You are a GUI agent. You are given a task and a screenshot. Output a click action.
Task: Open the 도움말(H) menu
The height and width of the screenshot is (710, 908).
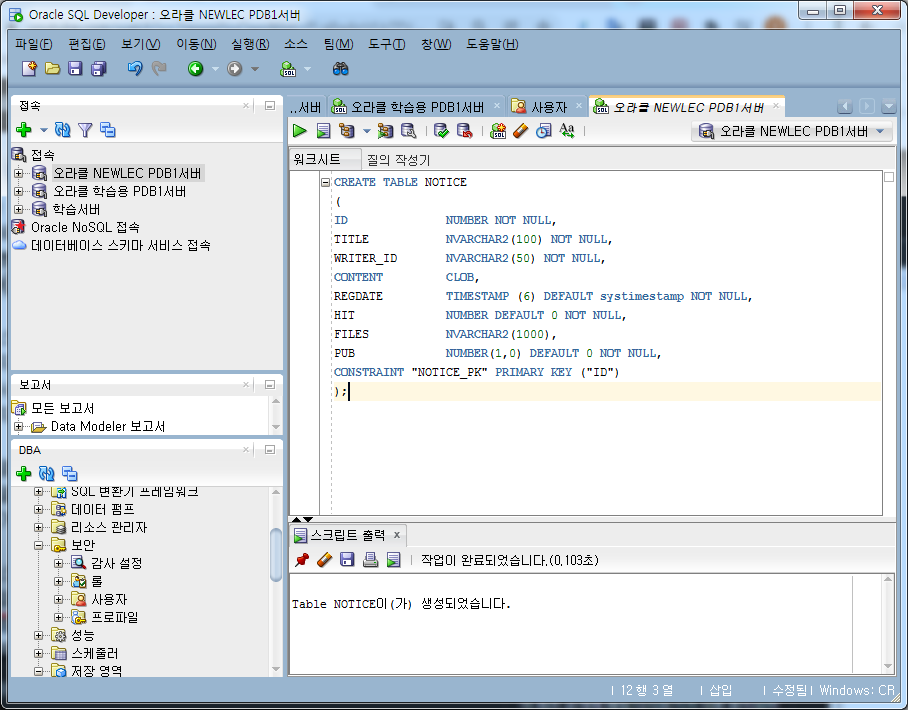coord(492,44)
